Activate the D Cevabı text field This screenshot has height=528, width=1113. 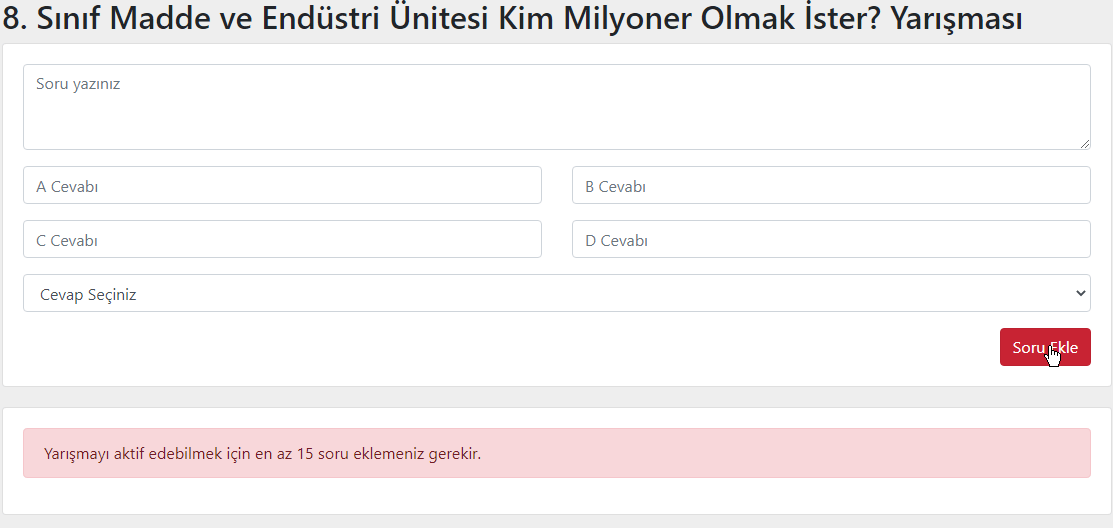[831, 239]
